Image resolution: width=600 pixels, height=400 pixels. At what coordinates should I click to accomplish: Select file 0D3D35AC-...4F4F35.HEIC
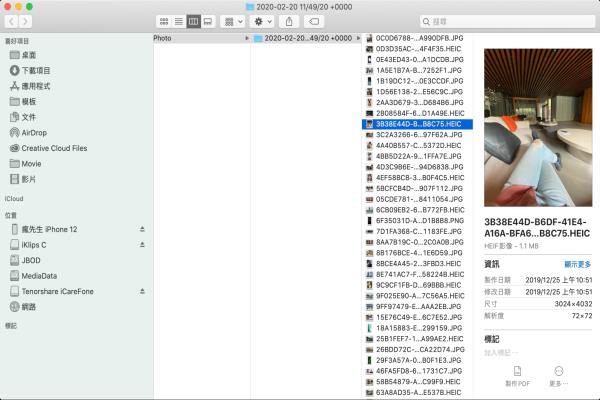click(x=417, y=49)
